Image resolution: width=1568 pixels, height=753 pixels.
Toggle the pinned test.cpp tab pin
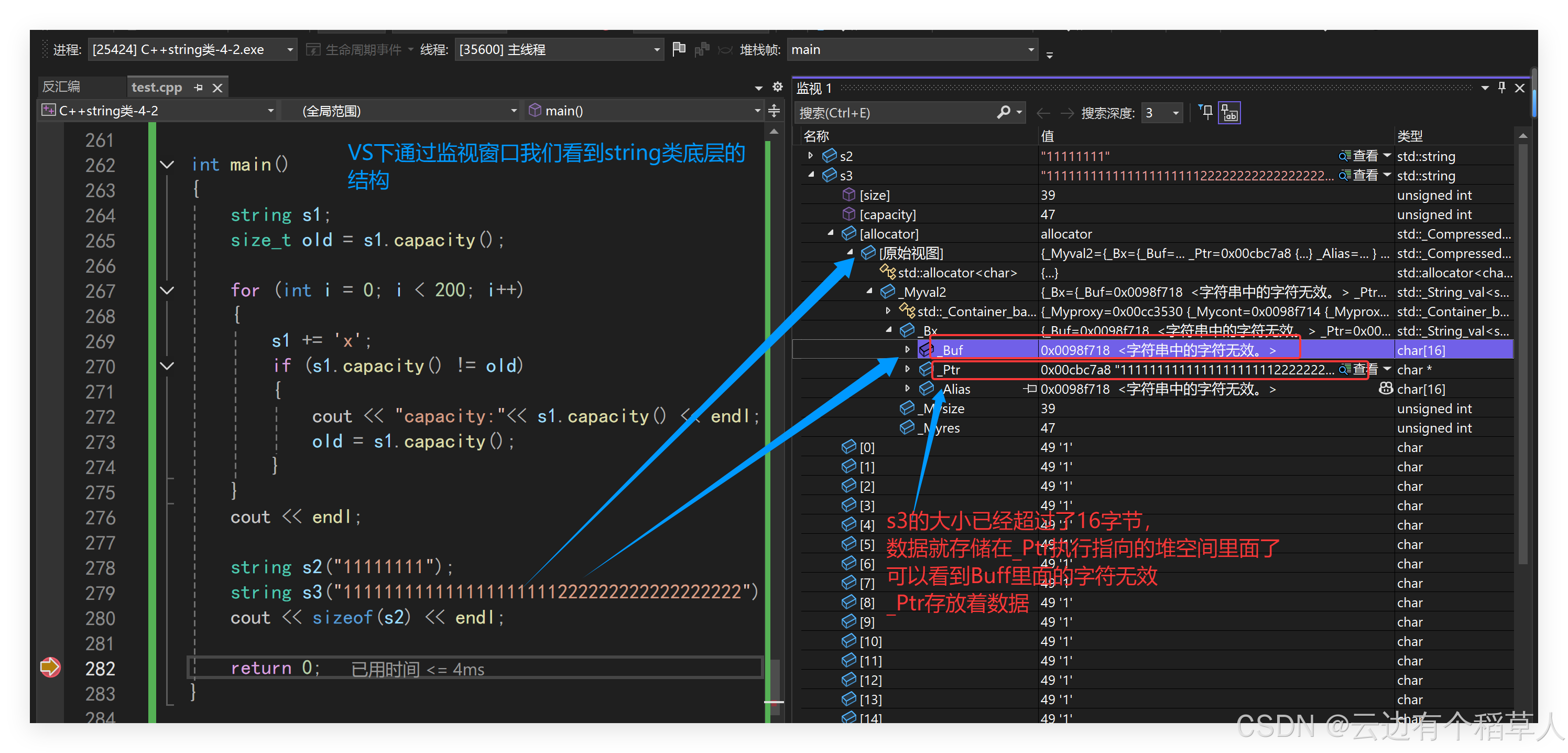click(199, 88)
